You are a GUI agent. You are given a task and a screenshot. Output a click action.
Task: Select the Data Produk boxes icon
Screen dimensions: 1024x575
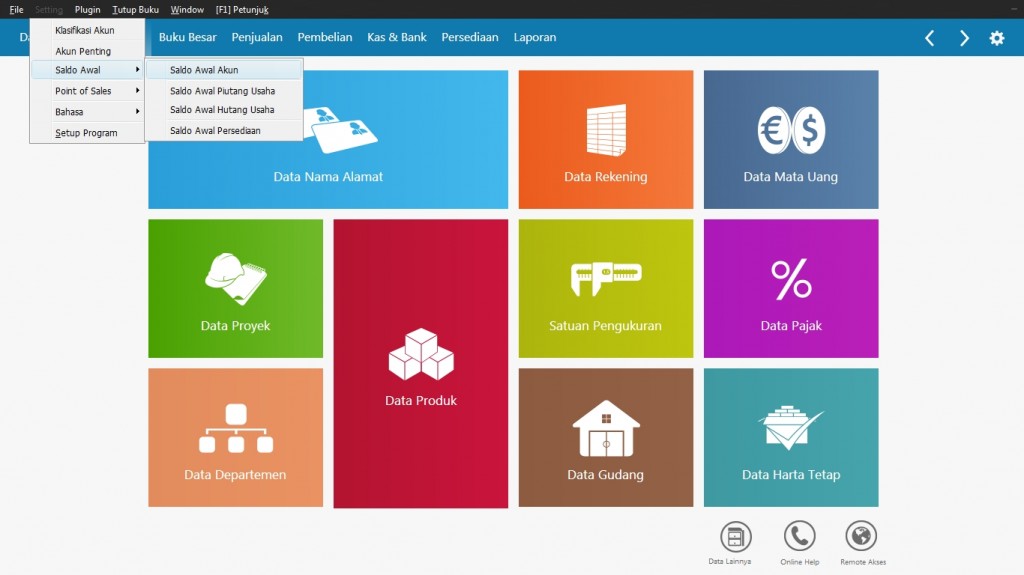pos(420,354)
